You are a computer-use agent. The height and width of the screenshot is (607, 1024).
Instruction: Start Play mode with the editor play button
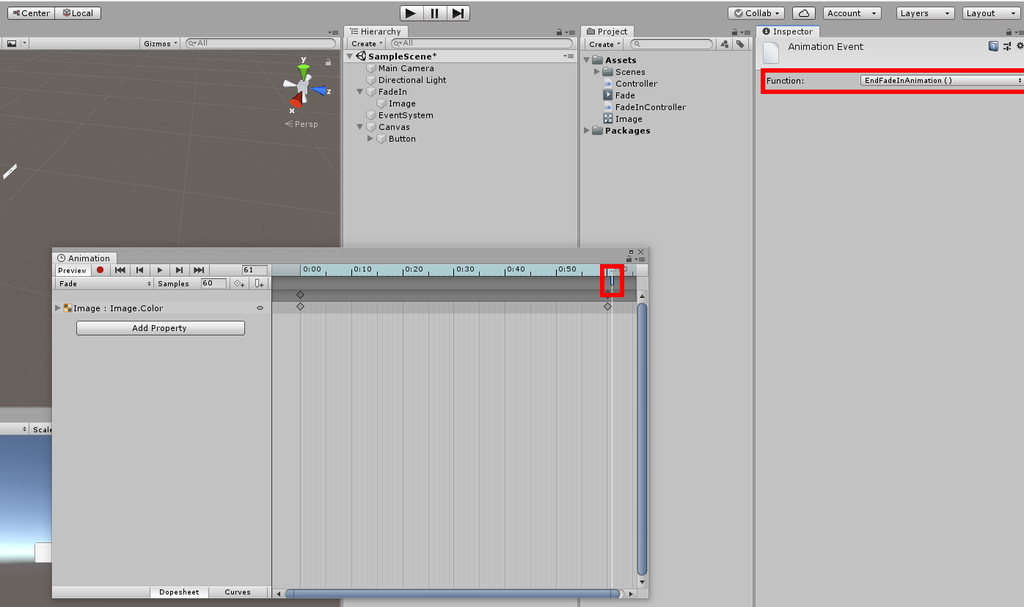(x=410, y=13)
